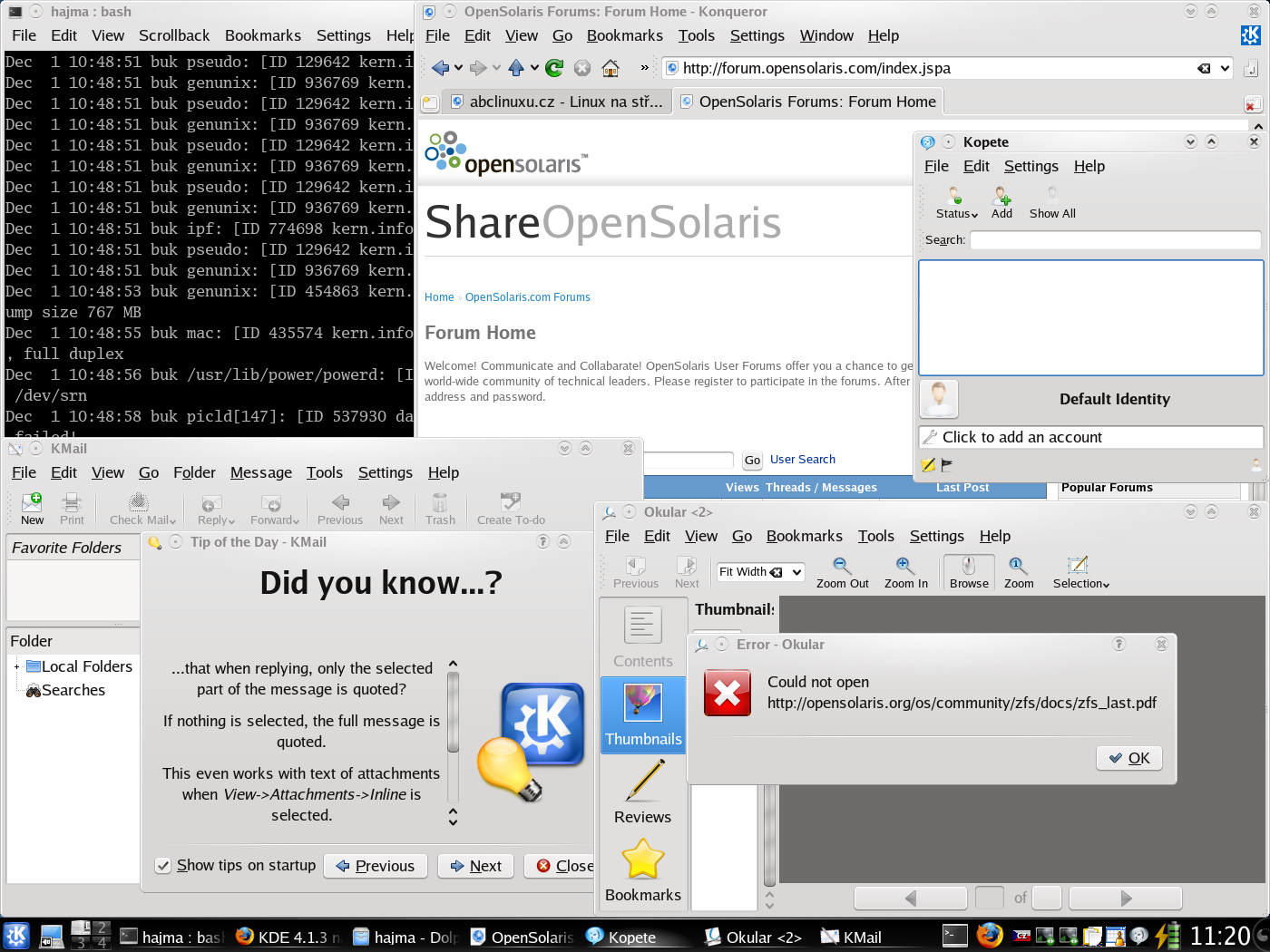Switch to Kopete in the taskbar
The image size is (1270, 952).
pyautogui.click(x=633, y=937)
